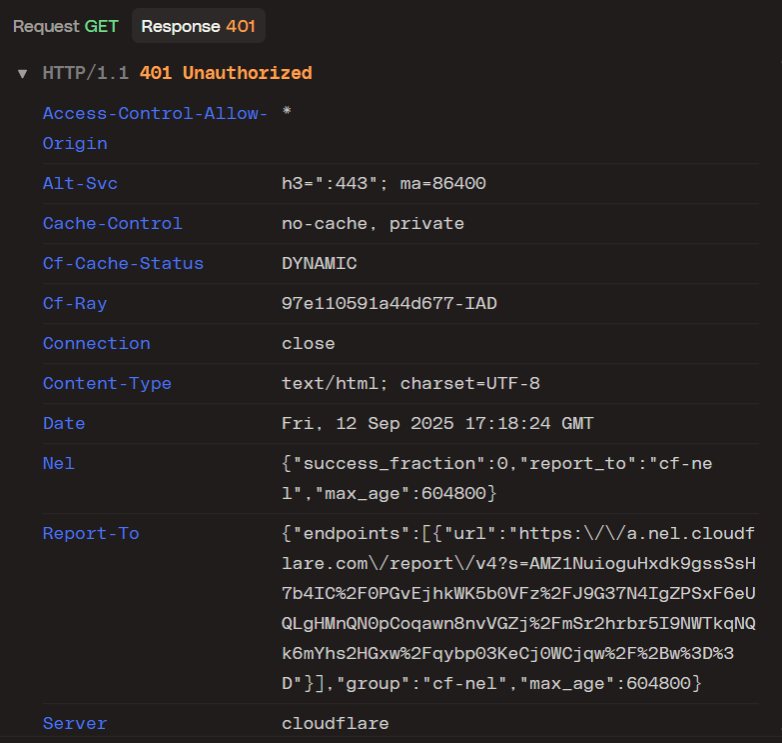Select the Cf-Ray header name
The width and height of the screenshot is (782, 743).
click(75, 304)
